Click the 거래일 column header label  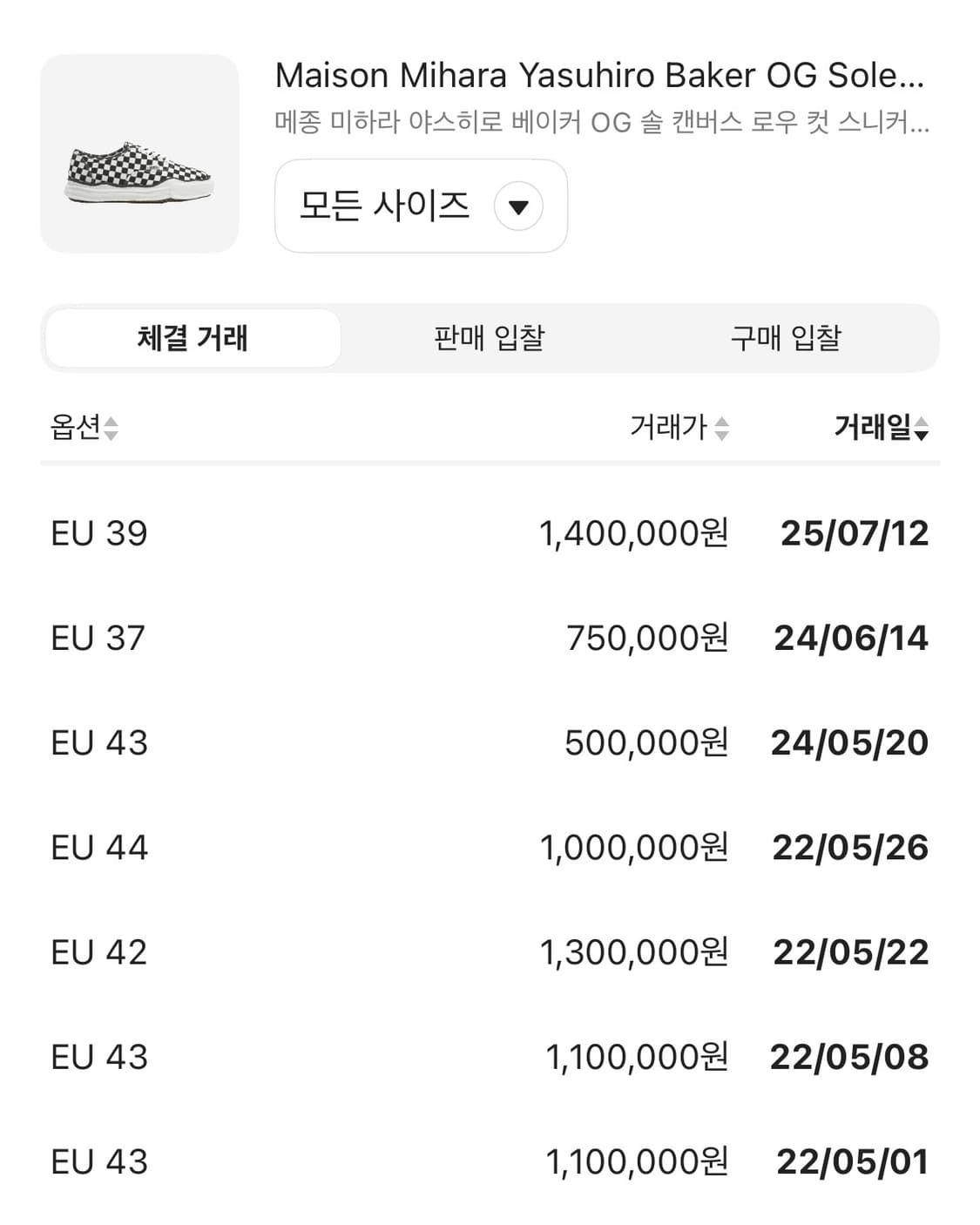(x=872, y=427)
